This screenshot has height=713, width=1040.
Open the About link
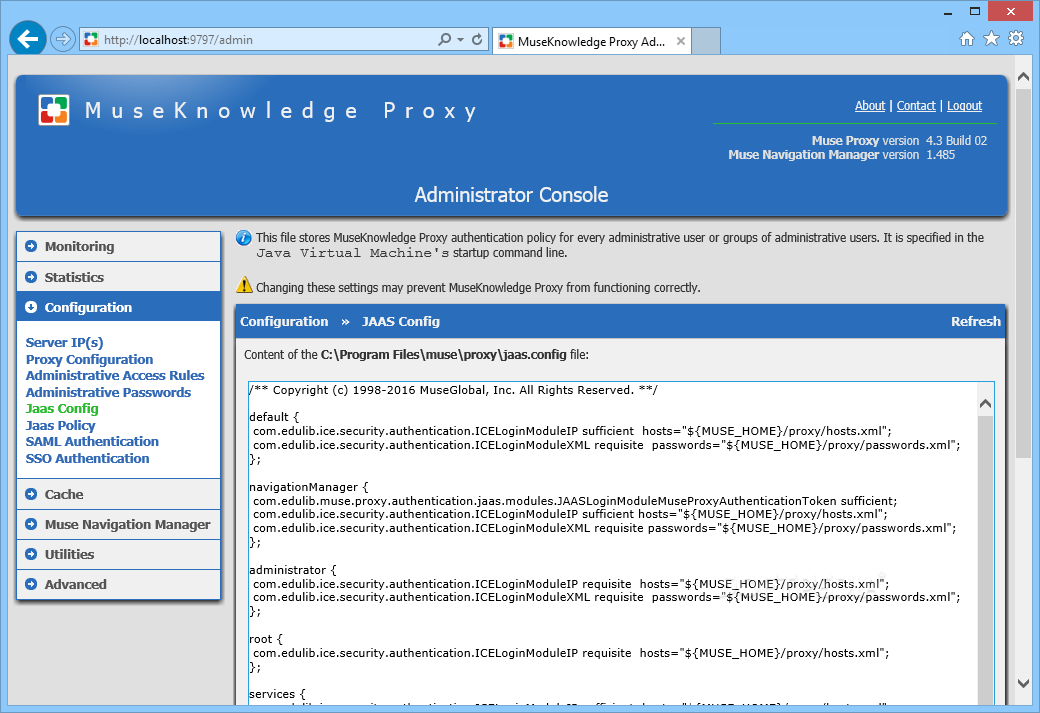coord(870,105)
